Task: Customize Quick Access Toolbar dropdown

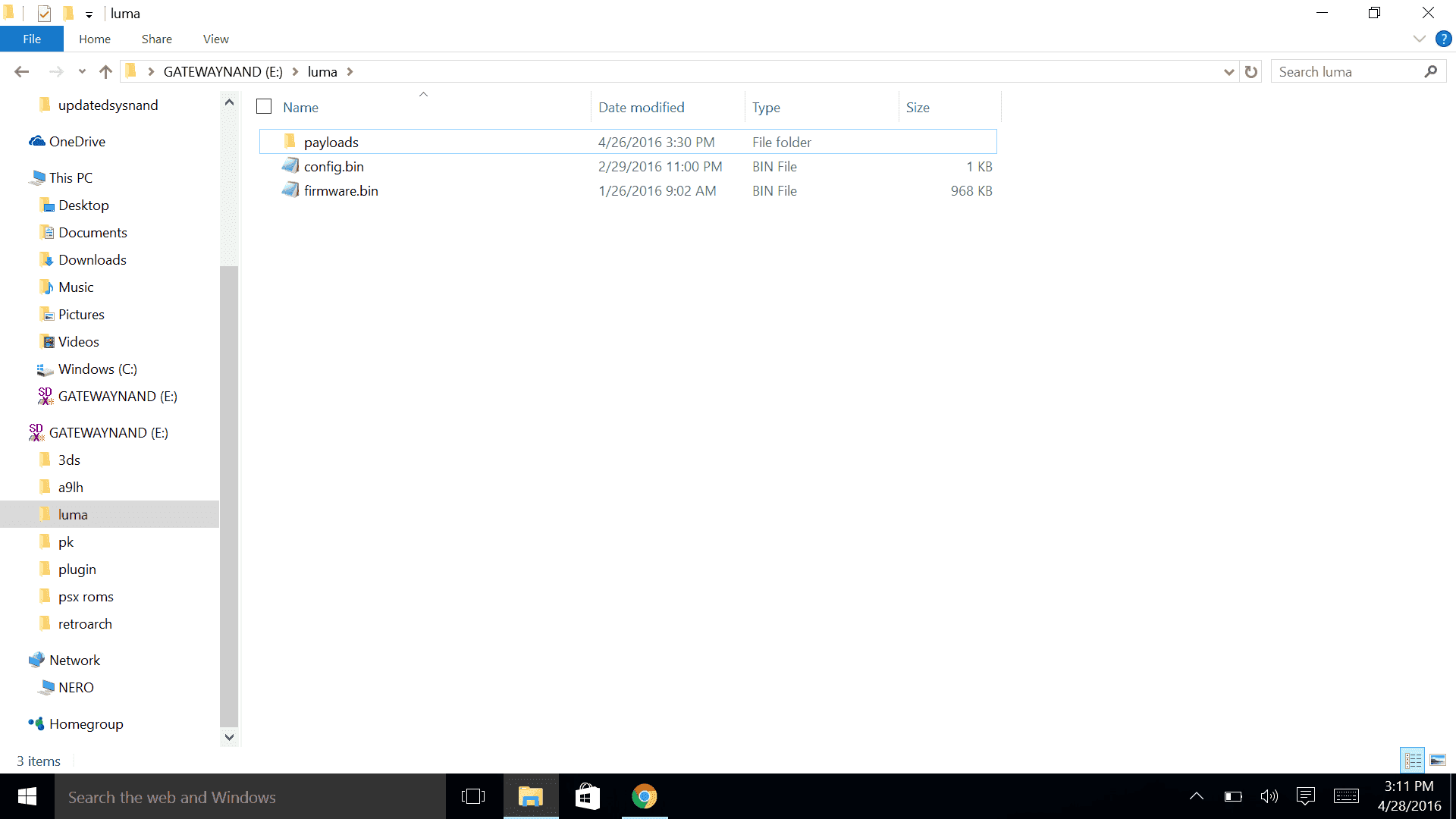Action: tap(89, 14)
